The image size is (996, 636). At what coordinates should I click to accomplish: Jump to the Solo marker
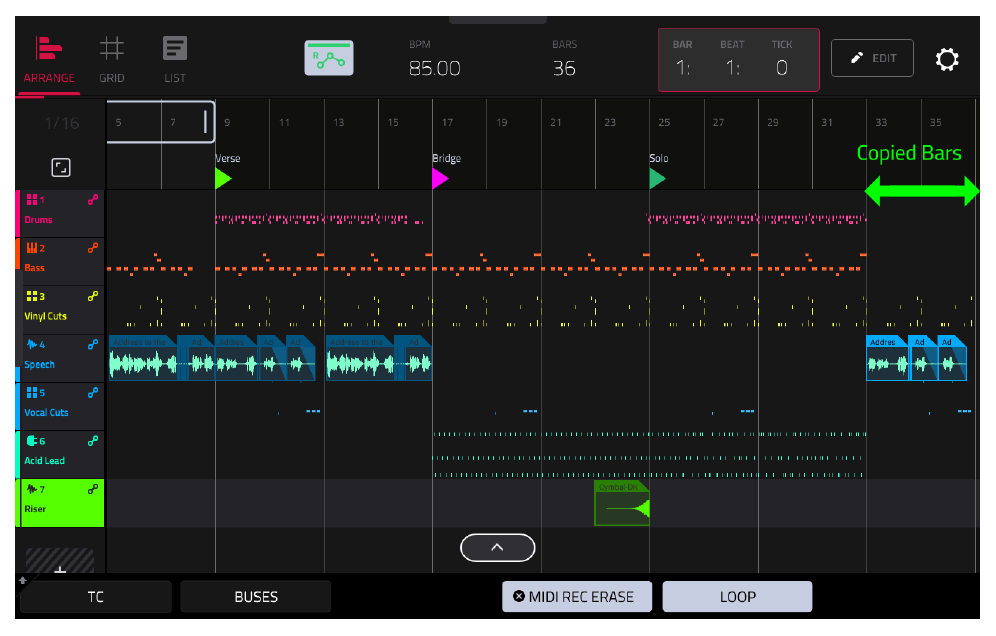coord(657,179)
